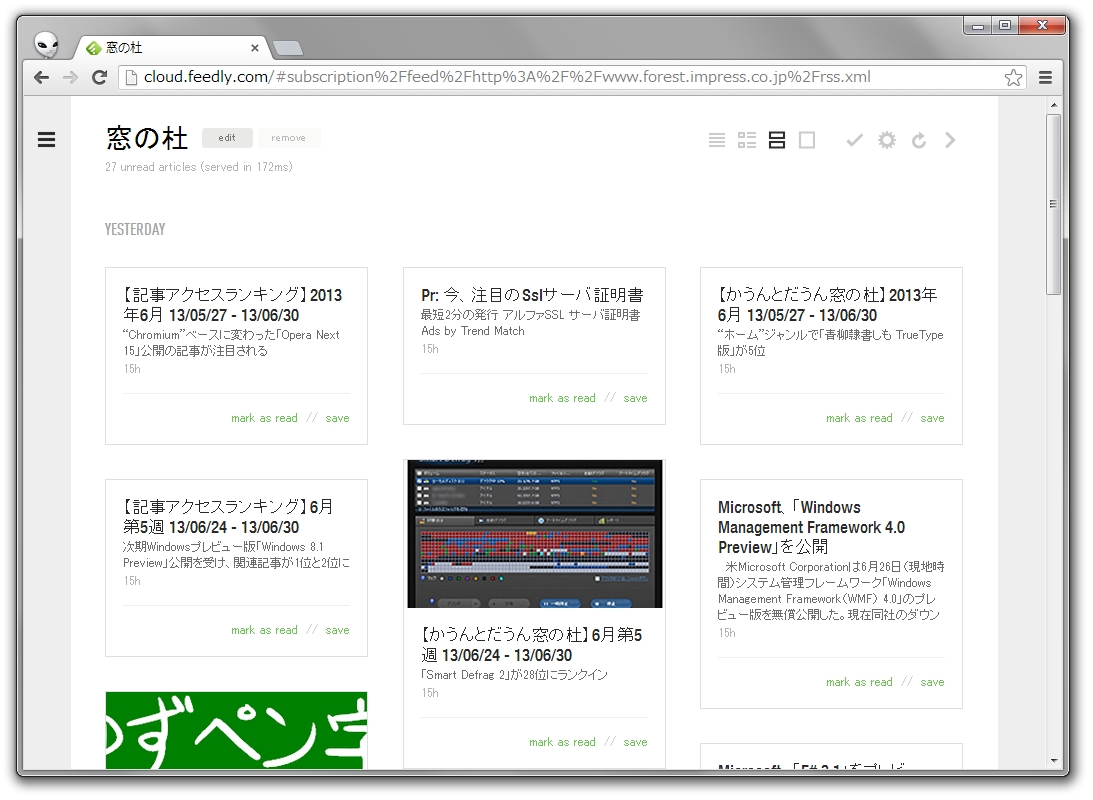Open the Feedly sidebar navigation menu
This screenshot has width=1093, height=800.
pos(46,140)
